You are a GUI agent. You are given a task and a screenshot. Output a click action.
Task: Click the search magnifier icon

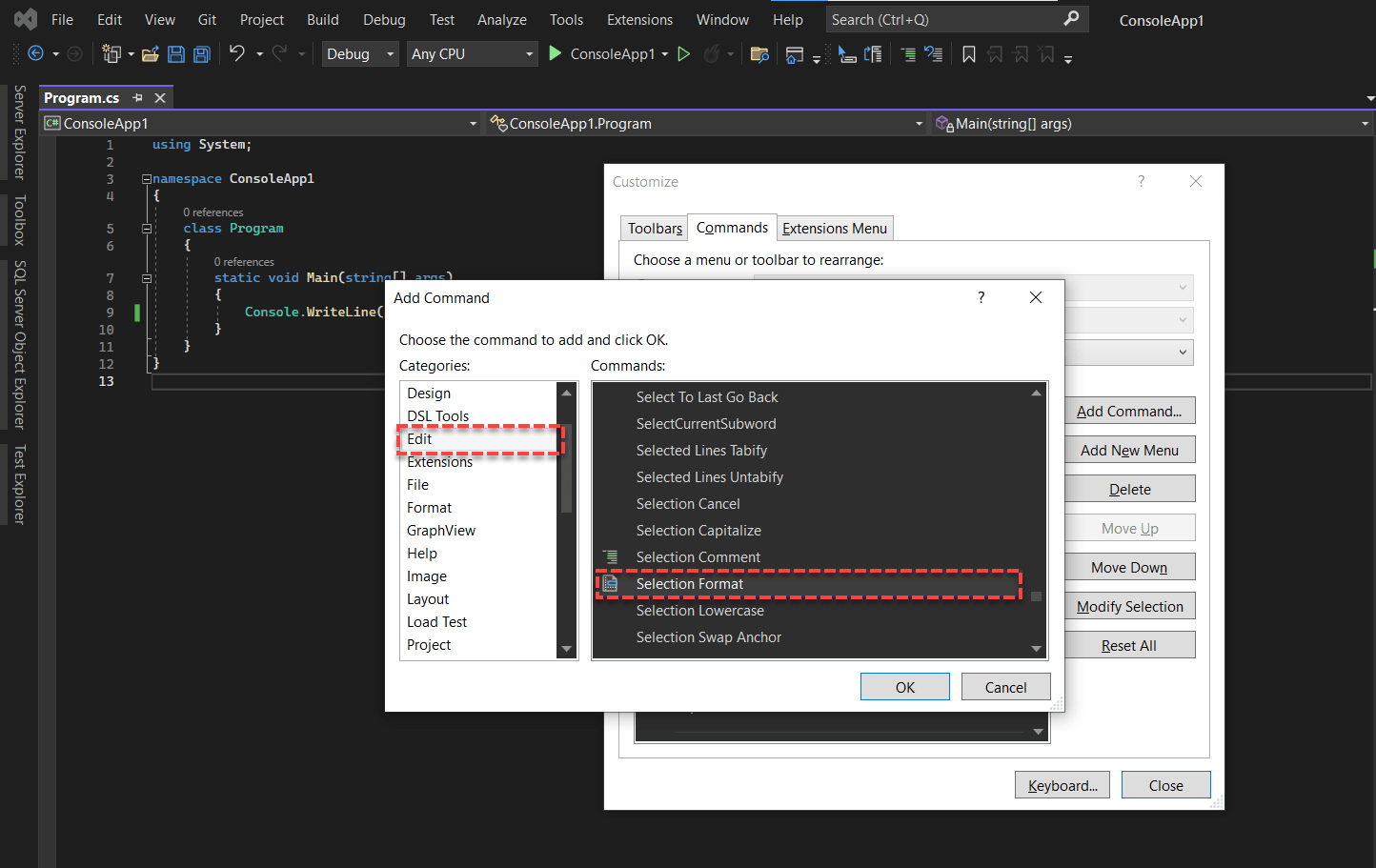click(x=1072, y=18)
